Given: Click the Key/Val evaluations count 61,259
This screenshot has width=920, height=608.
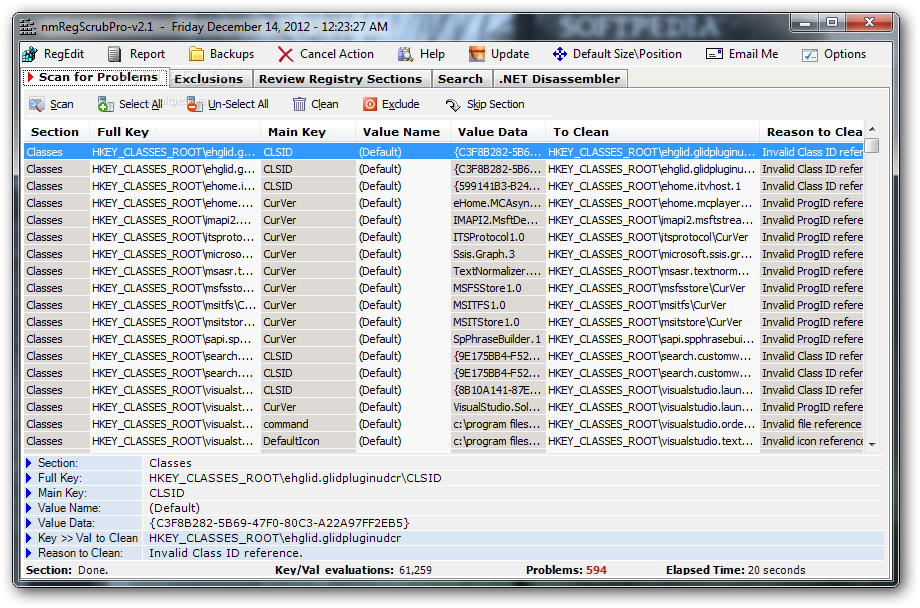Looking at the screenshot, I should tap(415, 570).
